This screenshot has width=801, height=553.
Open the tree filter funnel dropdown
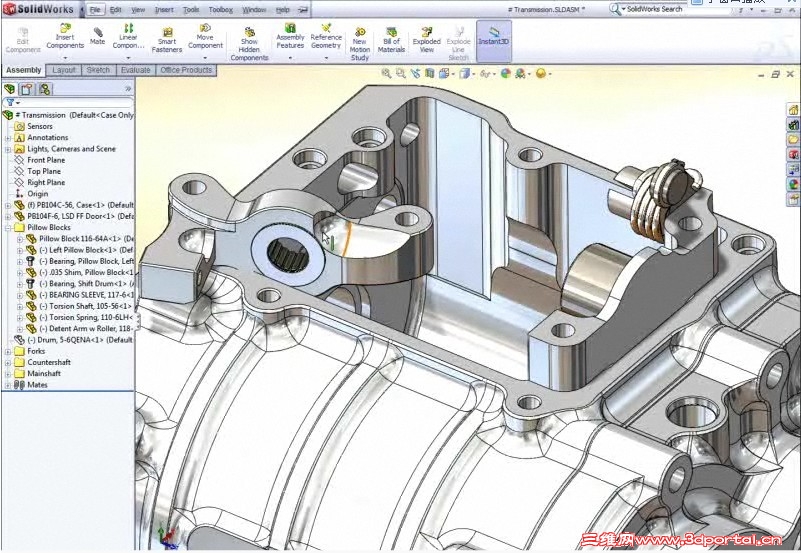(13, 103)
